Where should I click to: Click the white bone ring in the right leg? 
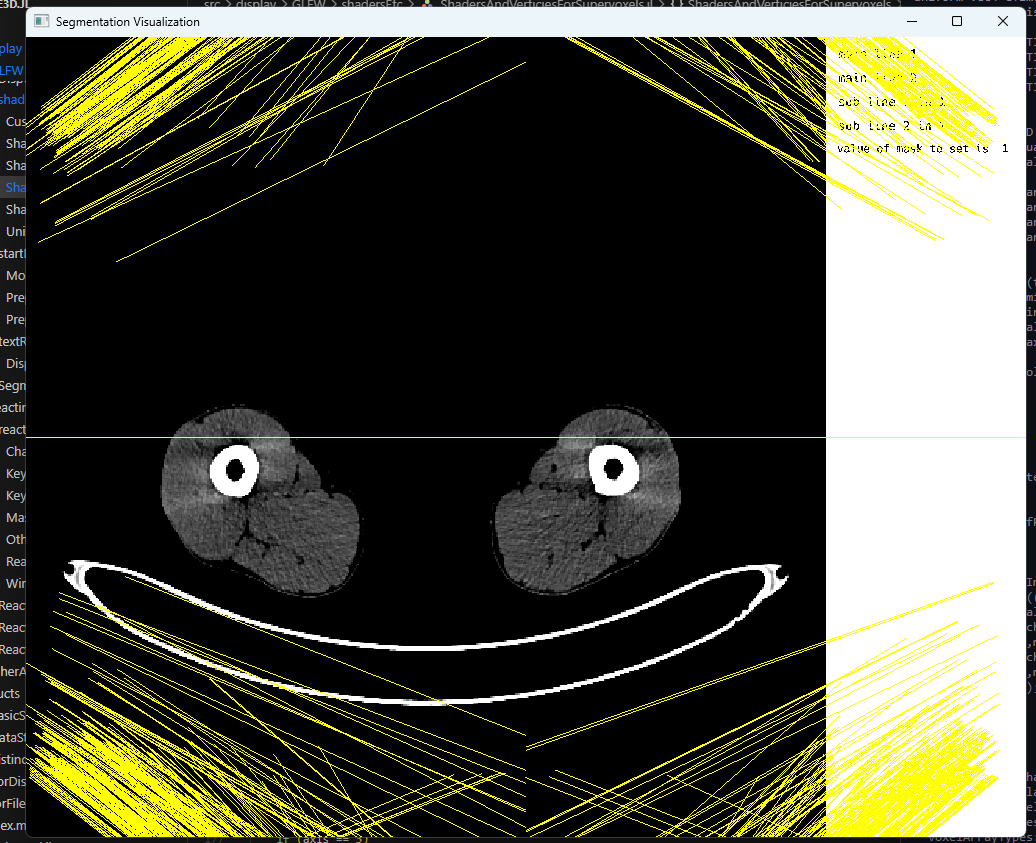click(x=612, y=468)
